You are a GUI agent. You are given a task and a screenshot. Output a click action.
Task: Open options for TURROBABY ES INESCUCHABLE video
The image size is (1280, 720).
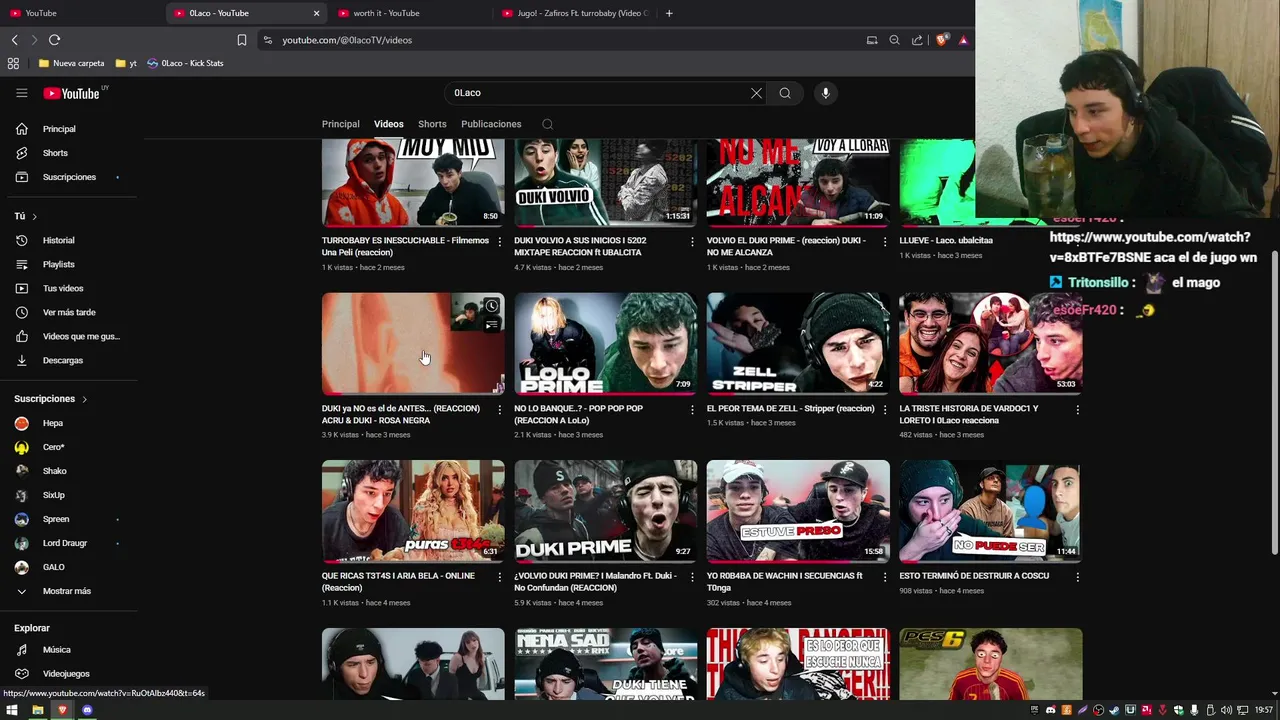coord(500,241)
